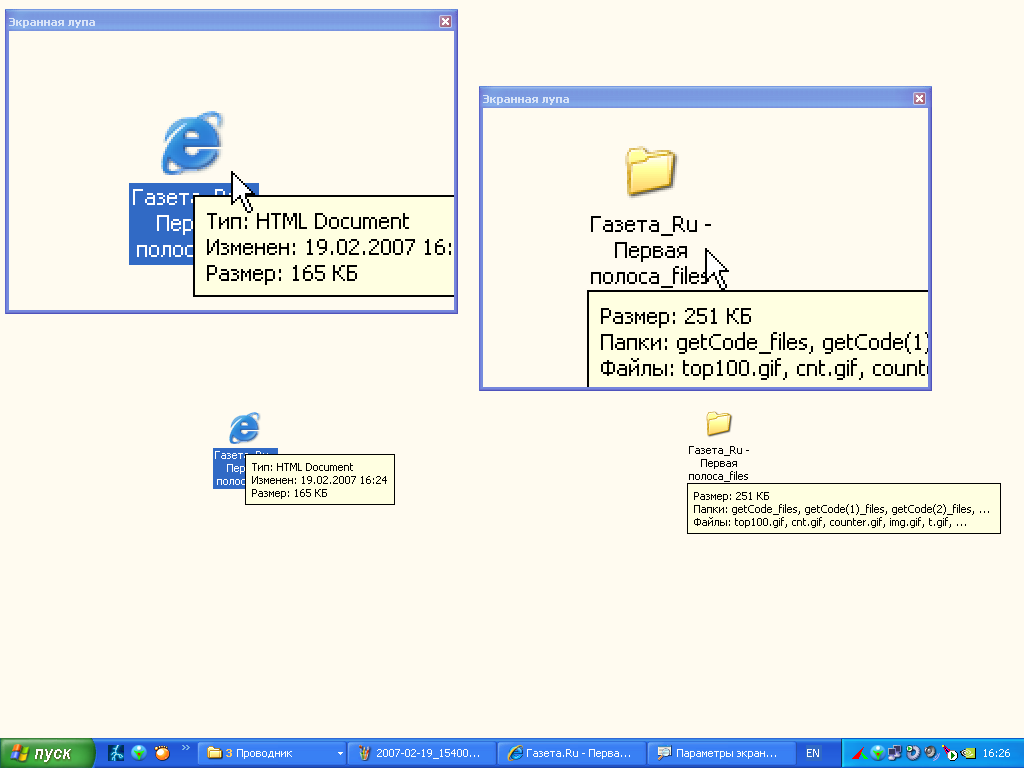
Task: Click the system clock showing 16:26
Action: pyautogui.click(x=997, y=753)
